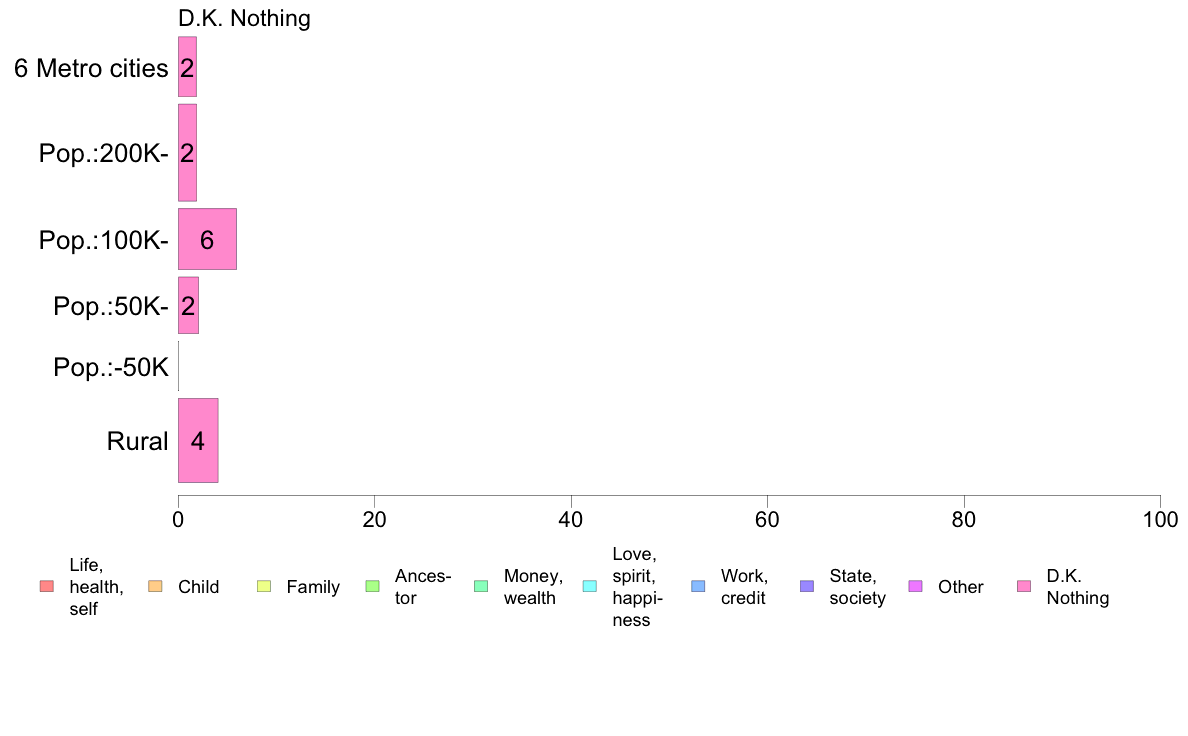Click the Pop.:-50K category label

click(x=111, y=367)
